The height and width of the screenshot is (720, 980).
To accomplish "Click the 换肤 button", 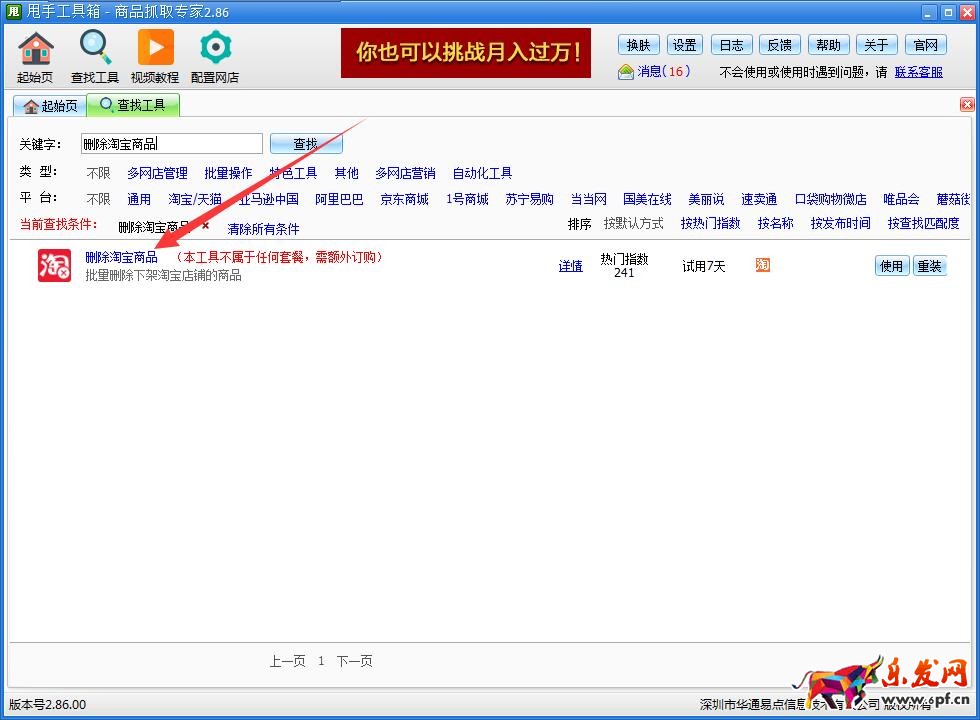I will [639, 45].
